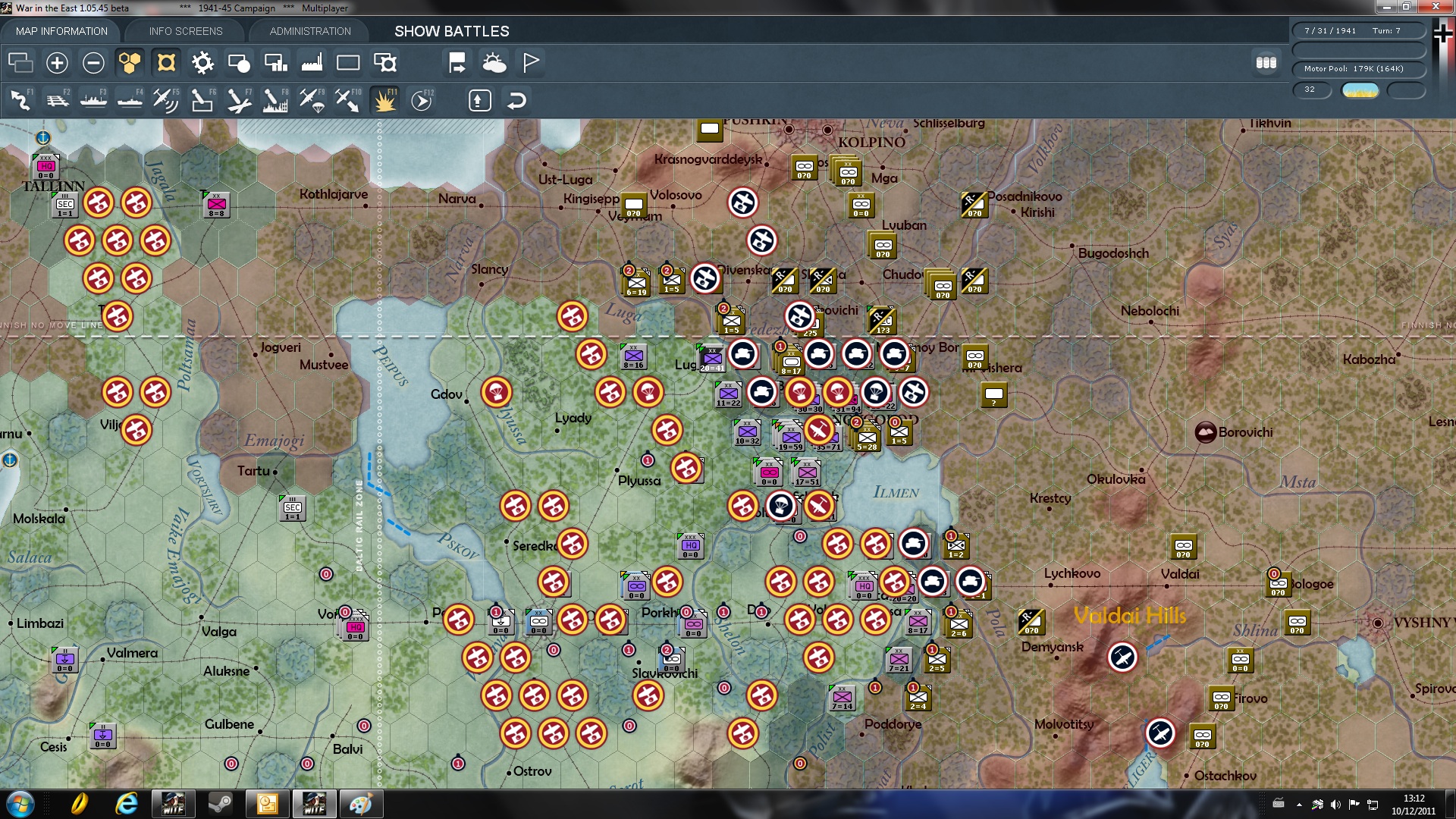Screen dimensions: 1456x819
Task: Open the Map Information tab
Action: 61,31
